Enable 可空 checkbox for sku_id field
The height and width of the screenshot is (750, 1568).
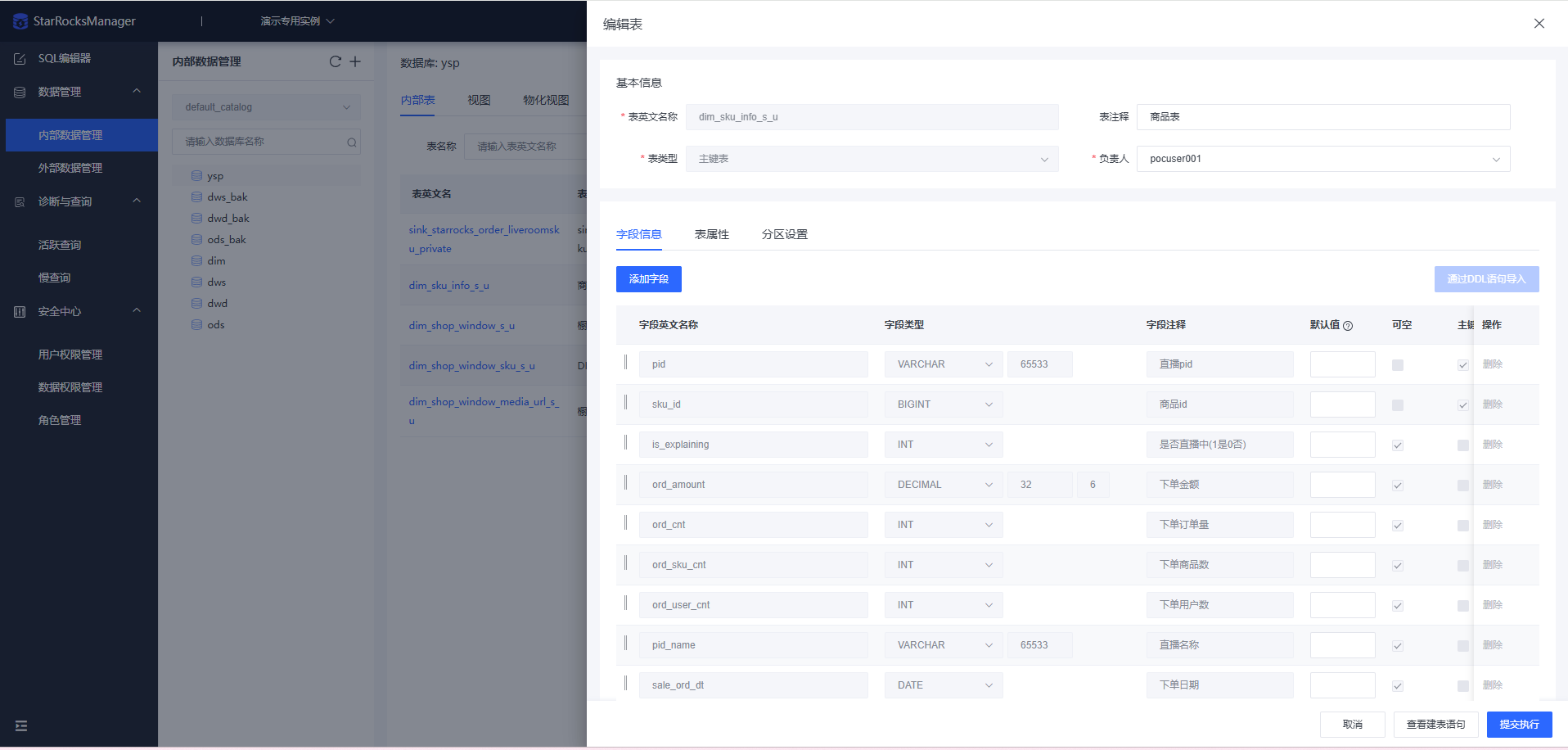[x=1397, y=404]
